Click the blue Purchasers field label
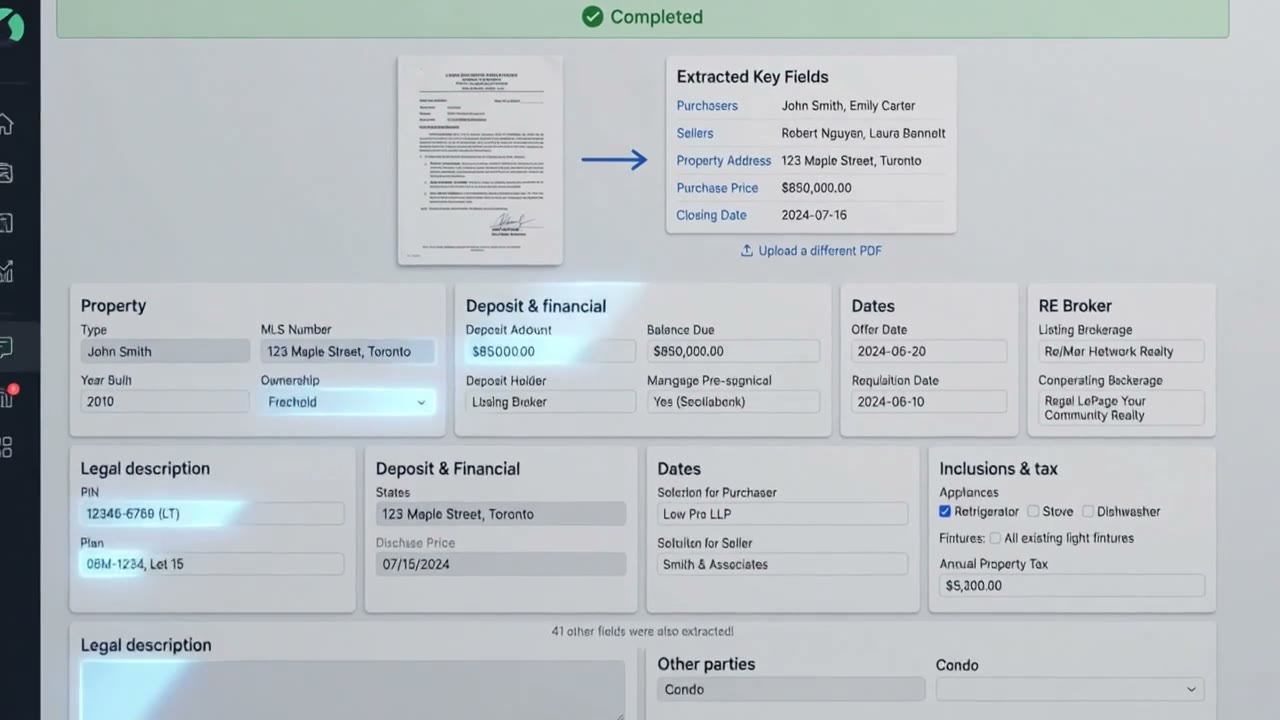The image size is (1280, 720). tap(707, 106)
